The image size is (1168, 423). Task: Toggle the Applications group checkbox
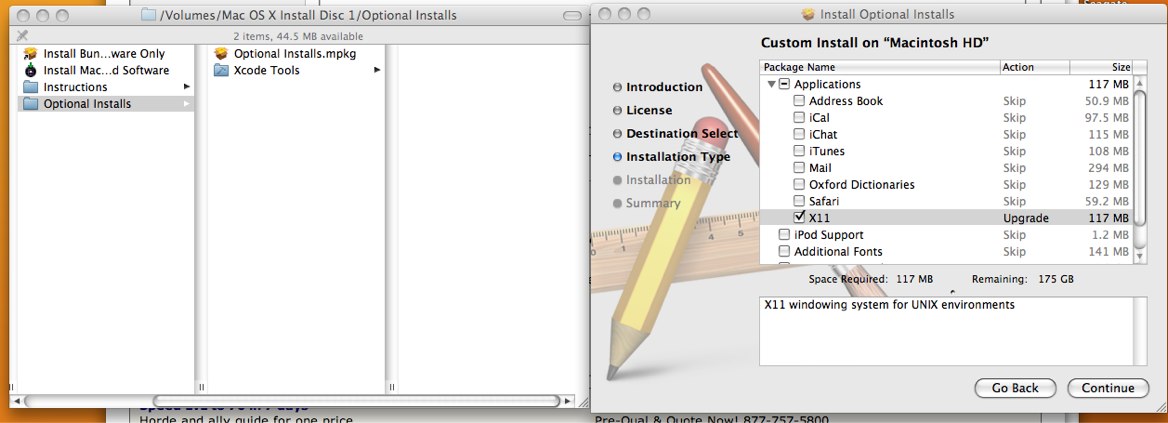tap(784, 84)
